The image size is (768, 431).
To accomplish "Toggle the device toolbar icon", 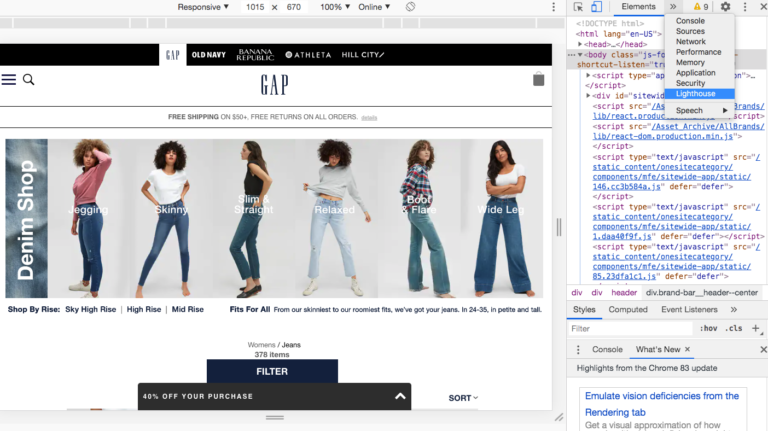I will click(x=596, y=7).
